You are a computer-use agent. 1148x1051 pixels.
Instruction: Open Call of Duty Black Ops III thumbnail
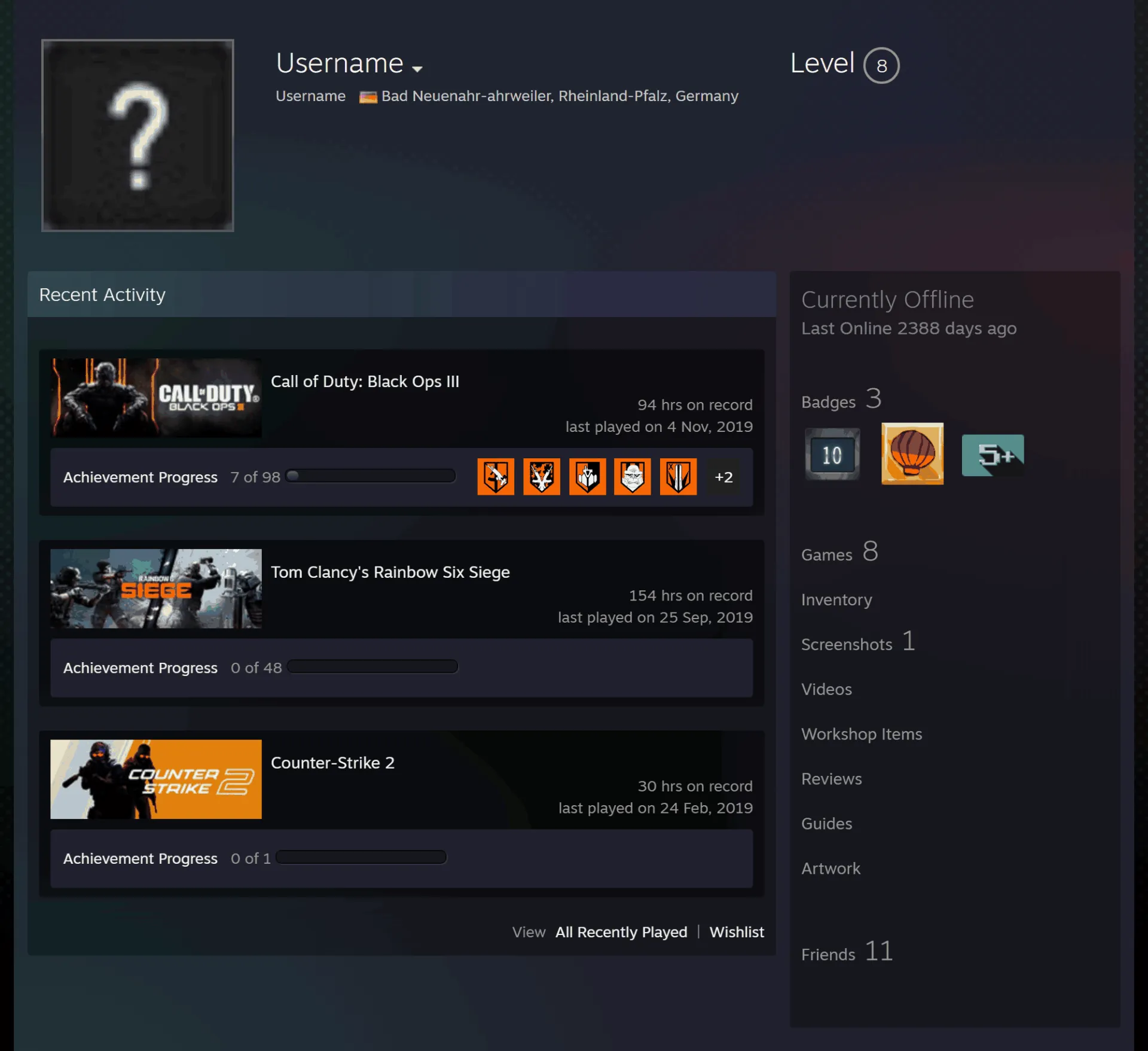[156, 398]
